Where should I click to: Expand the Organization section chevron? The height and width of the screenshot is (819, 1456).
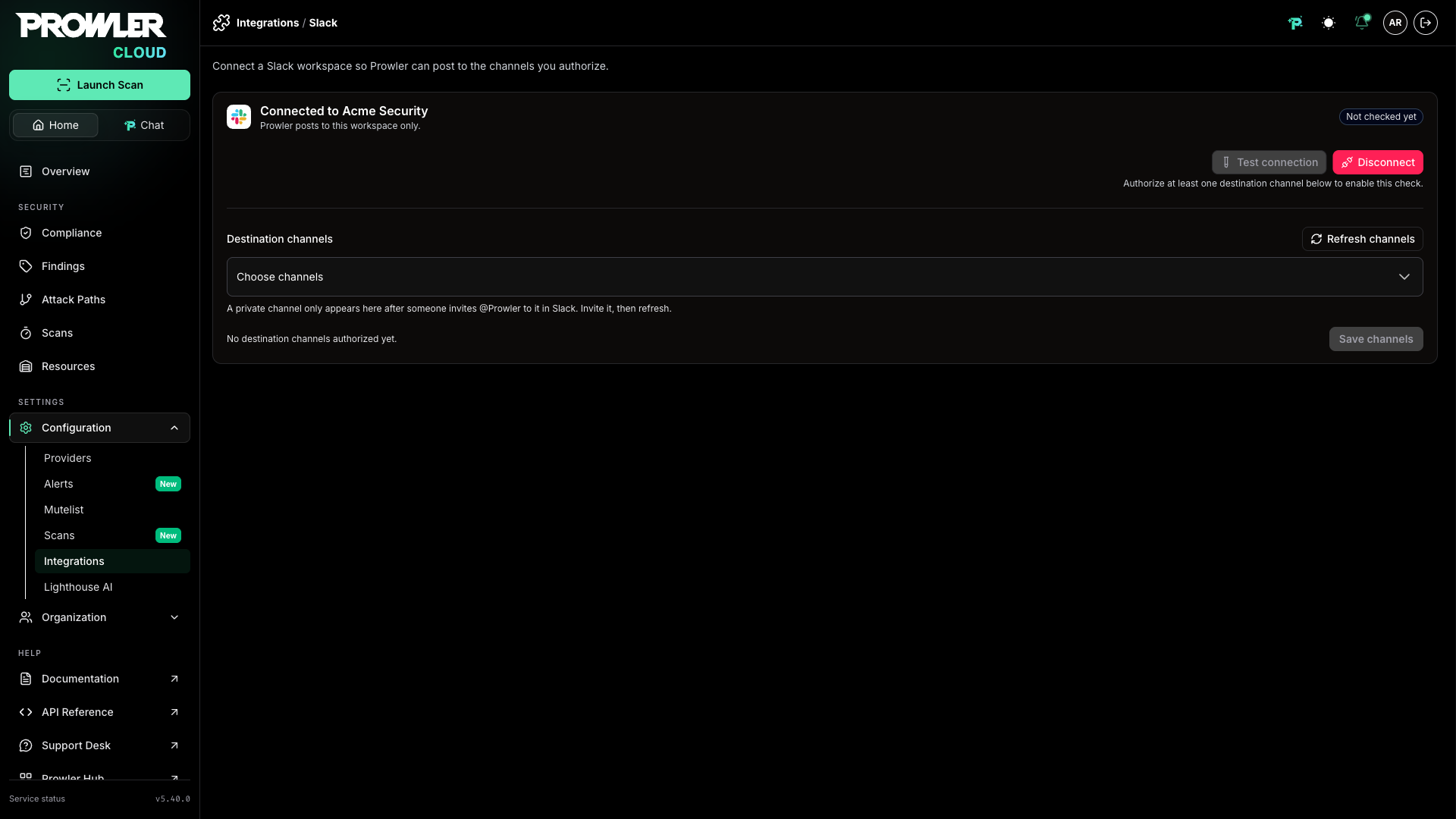[x=174, y=617]
